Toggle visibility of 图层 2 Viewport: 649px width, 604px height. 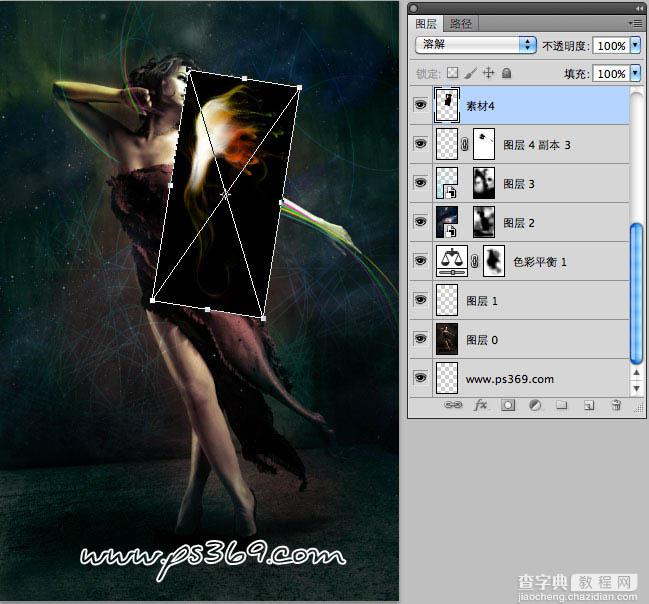coord(421,221)
